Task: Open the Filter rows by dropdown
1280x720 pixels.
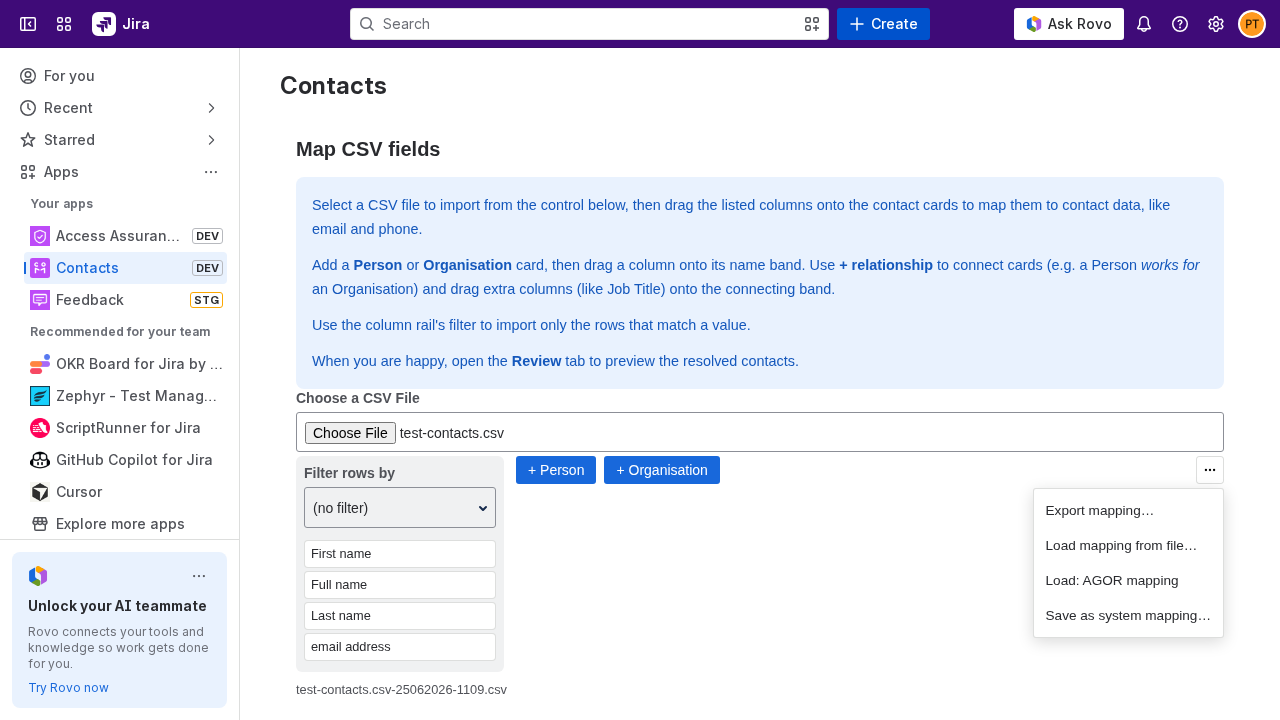Action: coord(400,508)
